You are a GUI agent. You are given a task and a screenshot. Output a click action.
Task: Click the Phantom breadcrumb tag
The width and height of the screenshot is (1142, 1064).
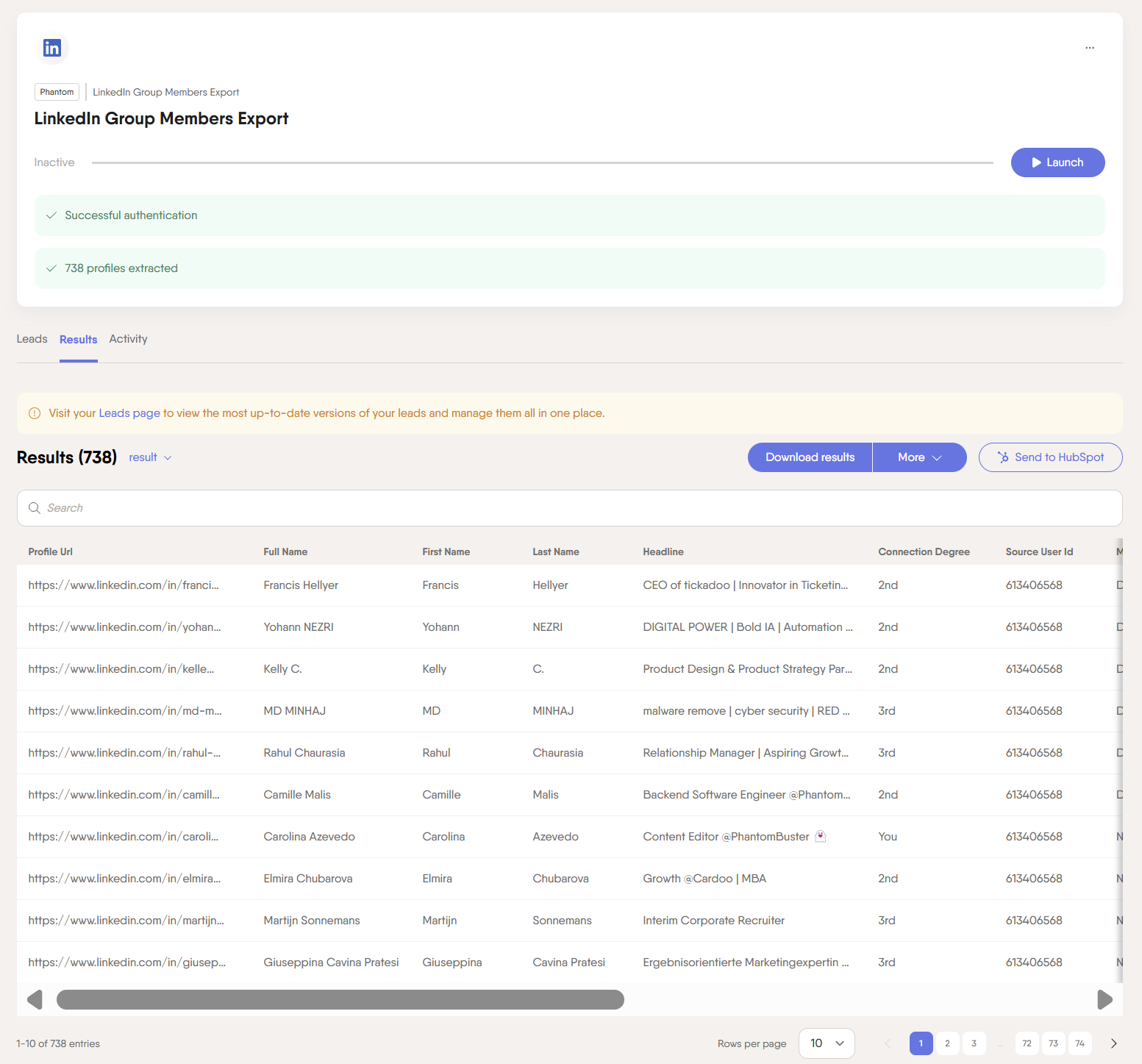coord(57,92)
